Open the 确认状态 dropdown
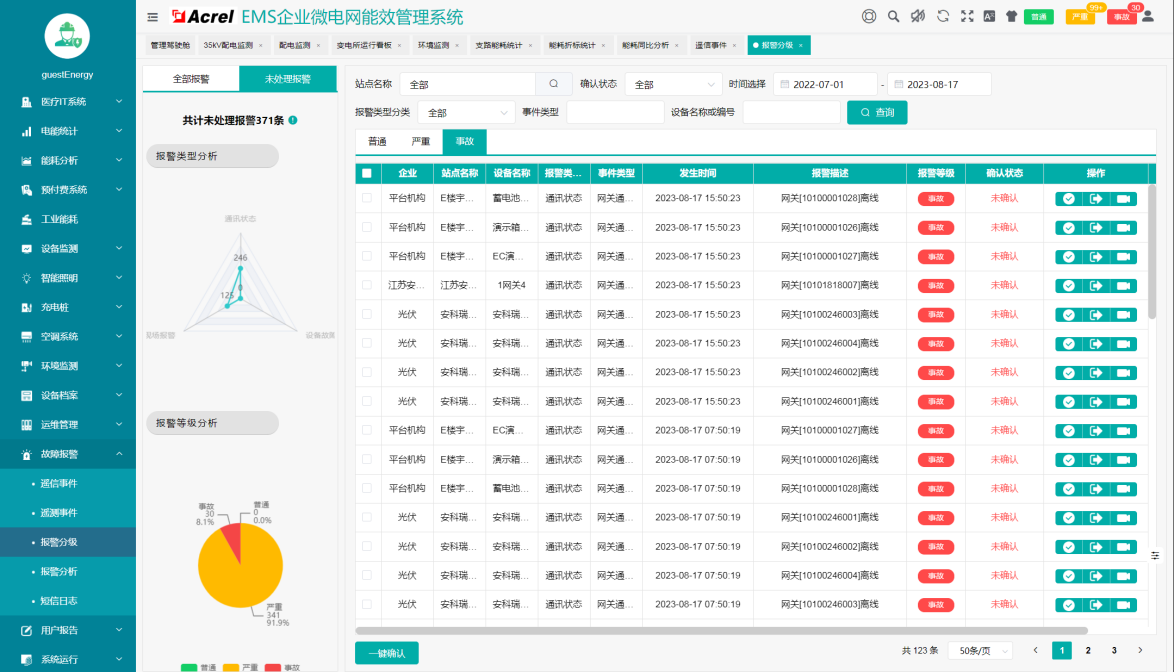 click(x=672, y=85)
